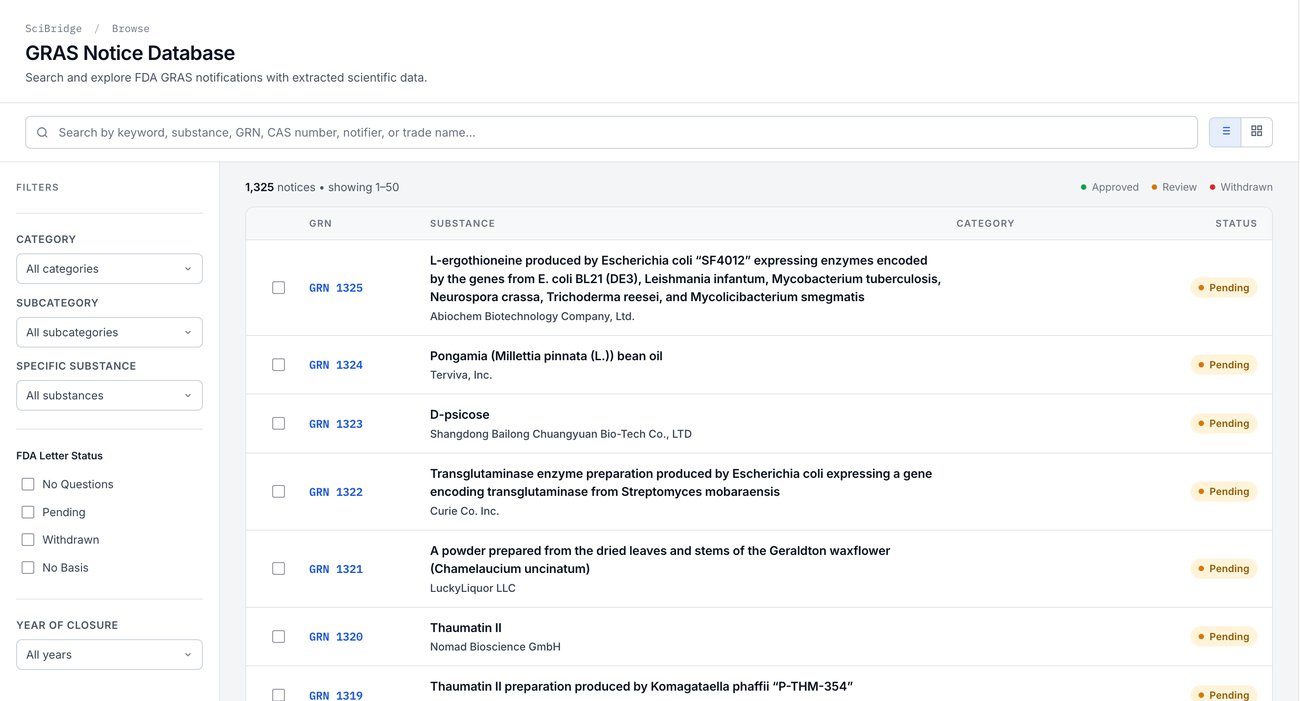Check the No Questions filter
Image resolution: width=1300 pixels, height=701 pixels.
click(x=28, y=484)
